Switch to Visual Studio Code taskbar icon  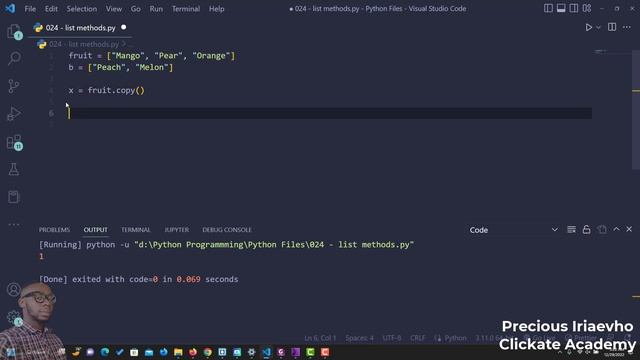(266, 352)
